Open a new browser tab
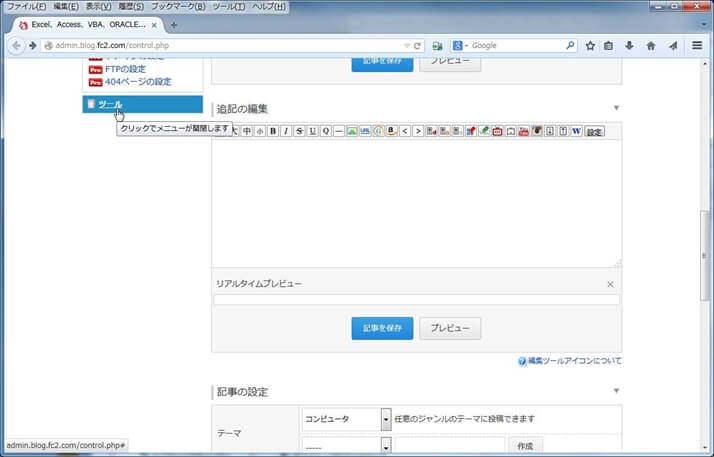This screenshot has height=457, width=714. [x=174, y=25]
